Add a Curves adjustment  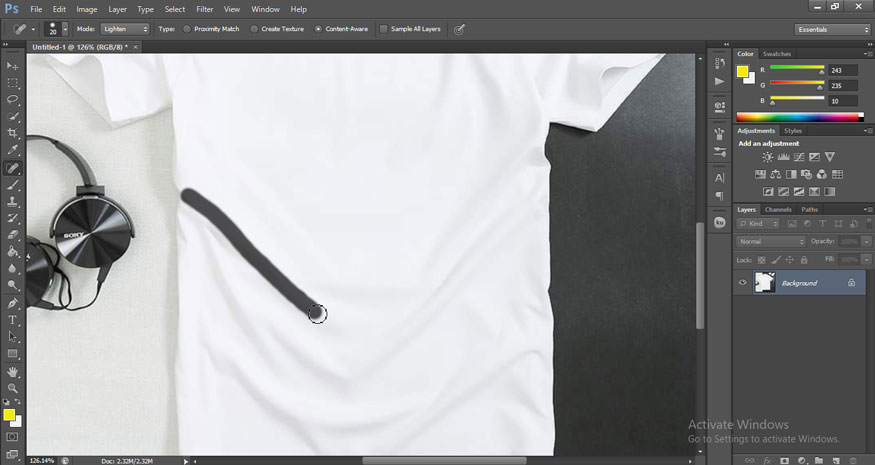tap(799, 157)
